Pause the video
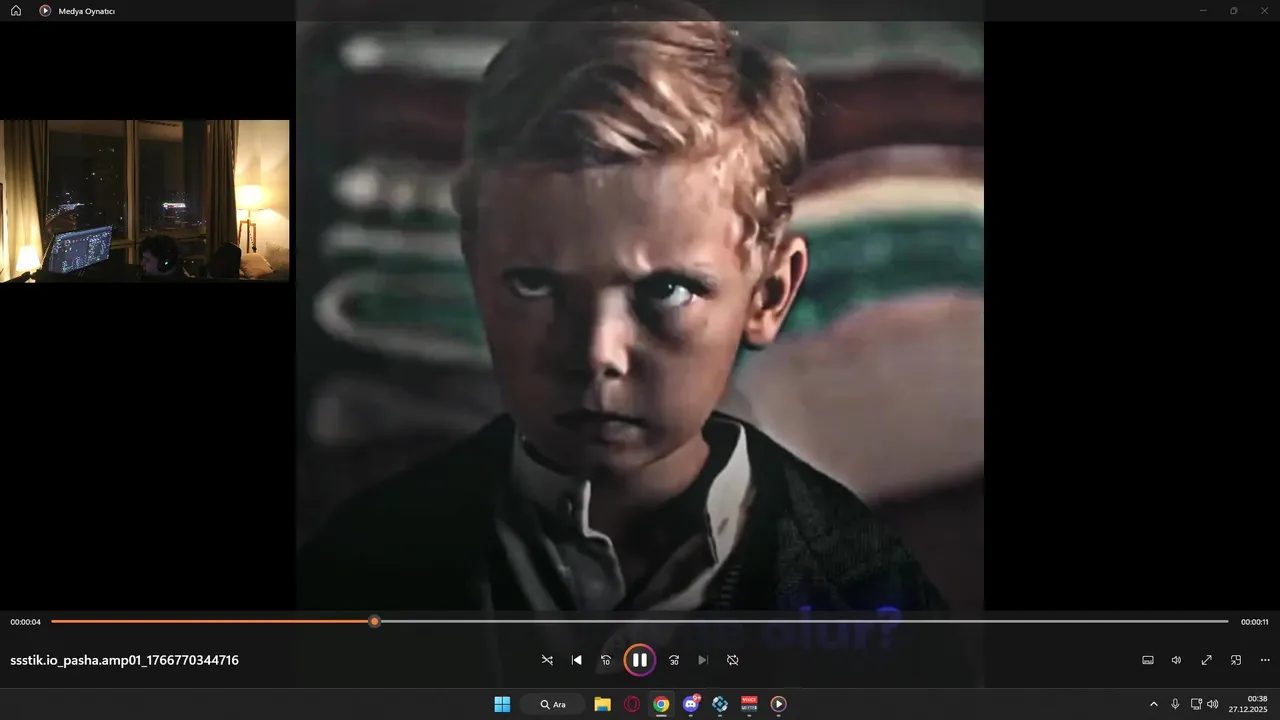This screenshot has width=1280, height=720. coord(639,660)
